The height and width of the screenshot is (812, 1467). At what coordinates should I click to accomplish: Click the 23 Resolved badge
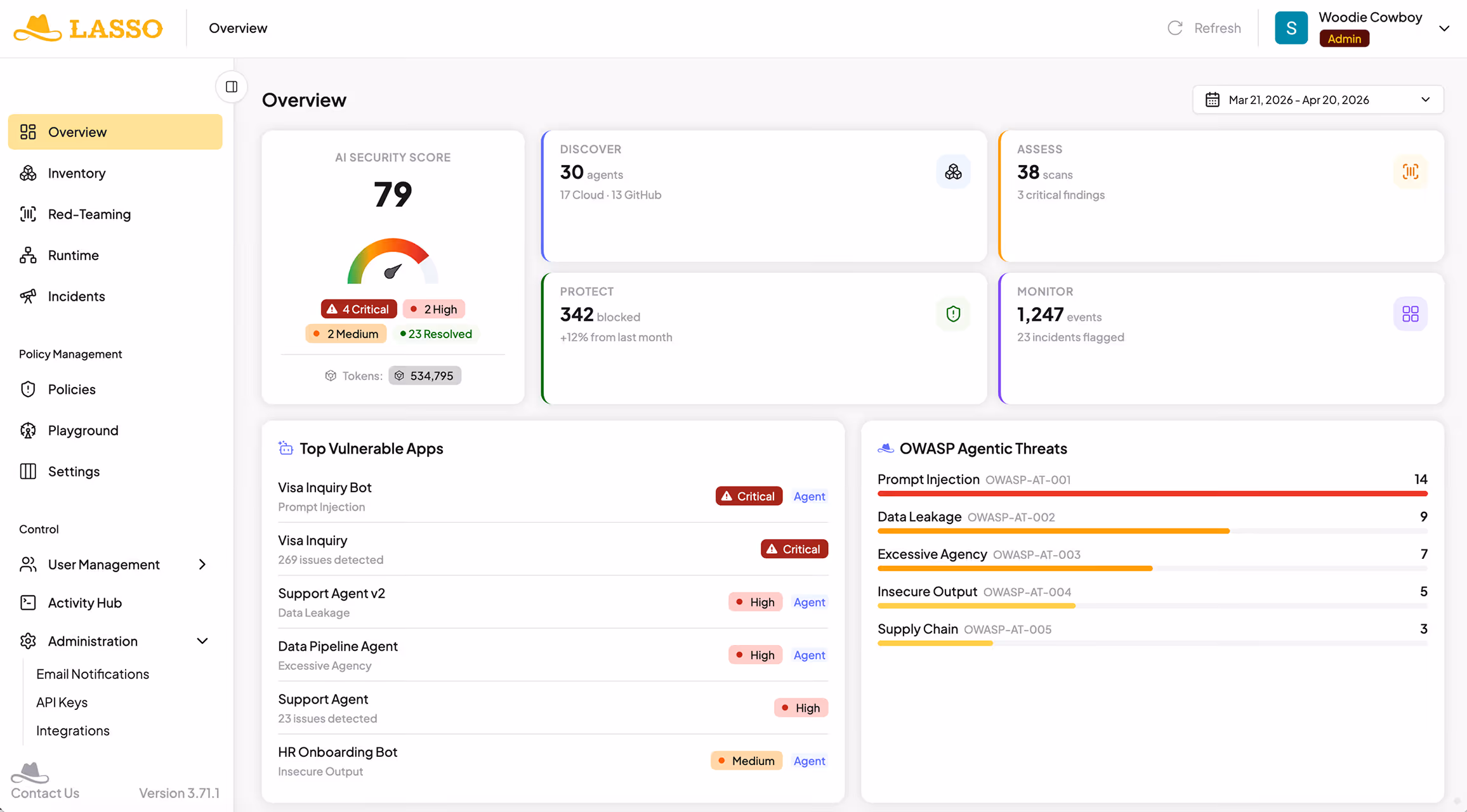coord(436,334)
